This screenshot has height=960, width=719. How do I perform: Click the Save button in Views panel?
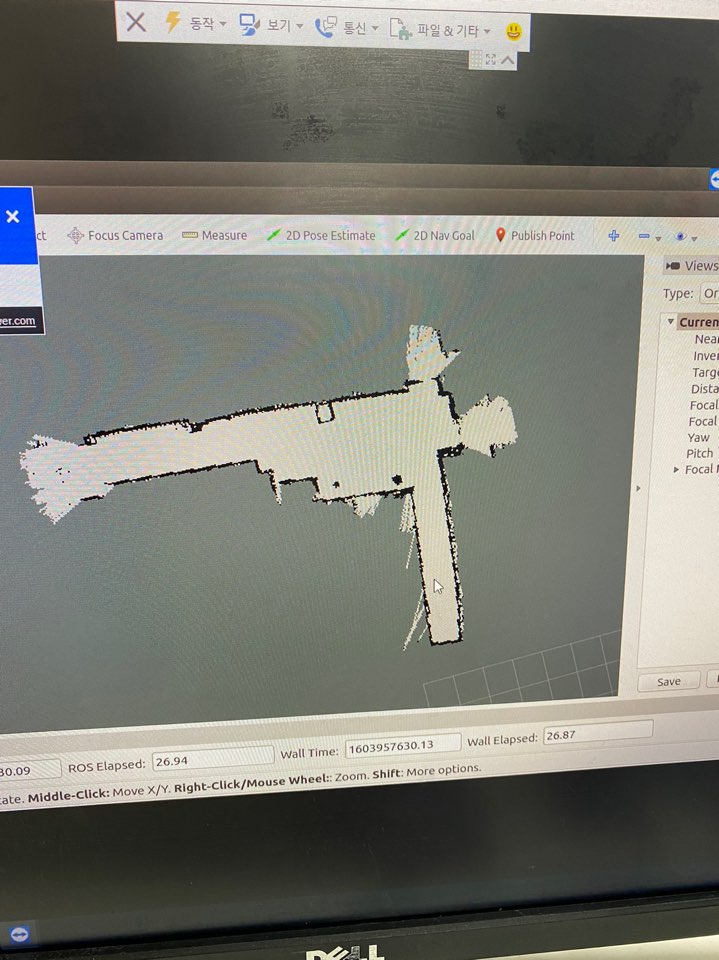(669, 681)
